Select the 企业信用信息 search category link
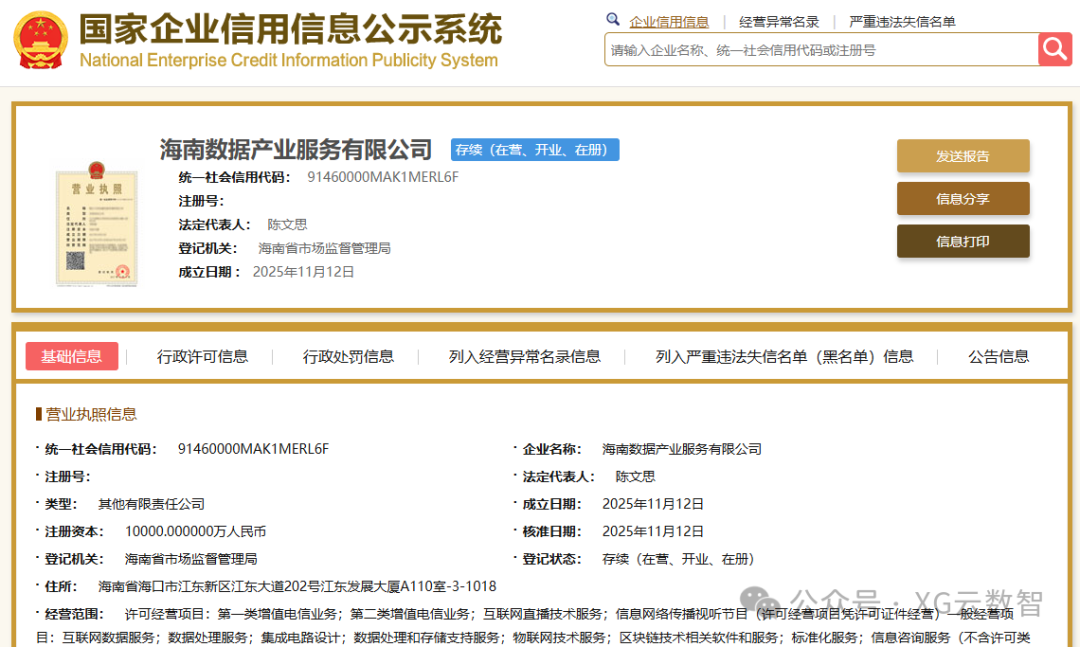 669,22
